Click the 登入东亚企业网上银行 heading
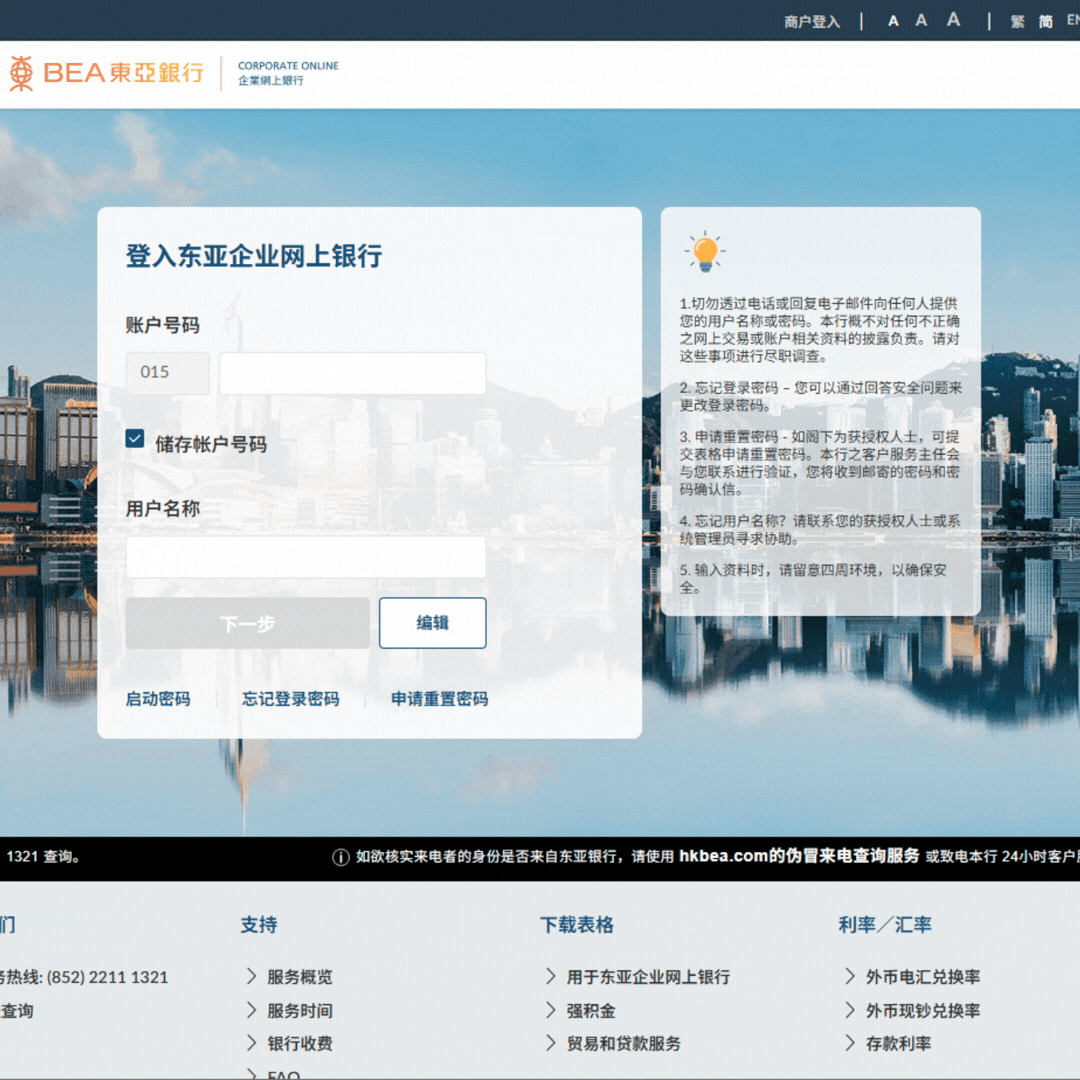 [x=253, y=256]
